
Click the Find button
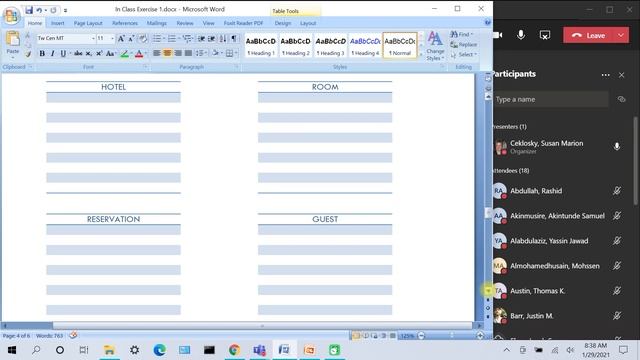point(462,34)
